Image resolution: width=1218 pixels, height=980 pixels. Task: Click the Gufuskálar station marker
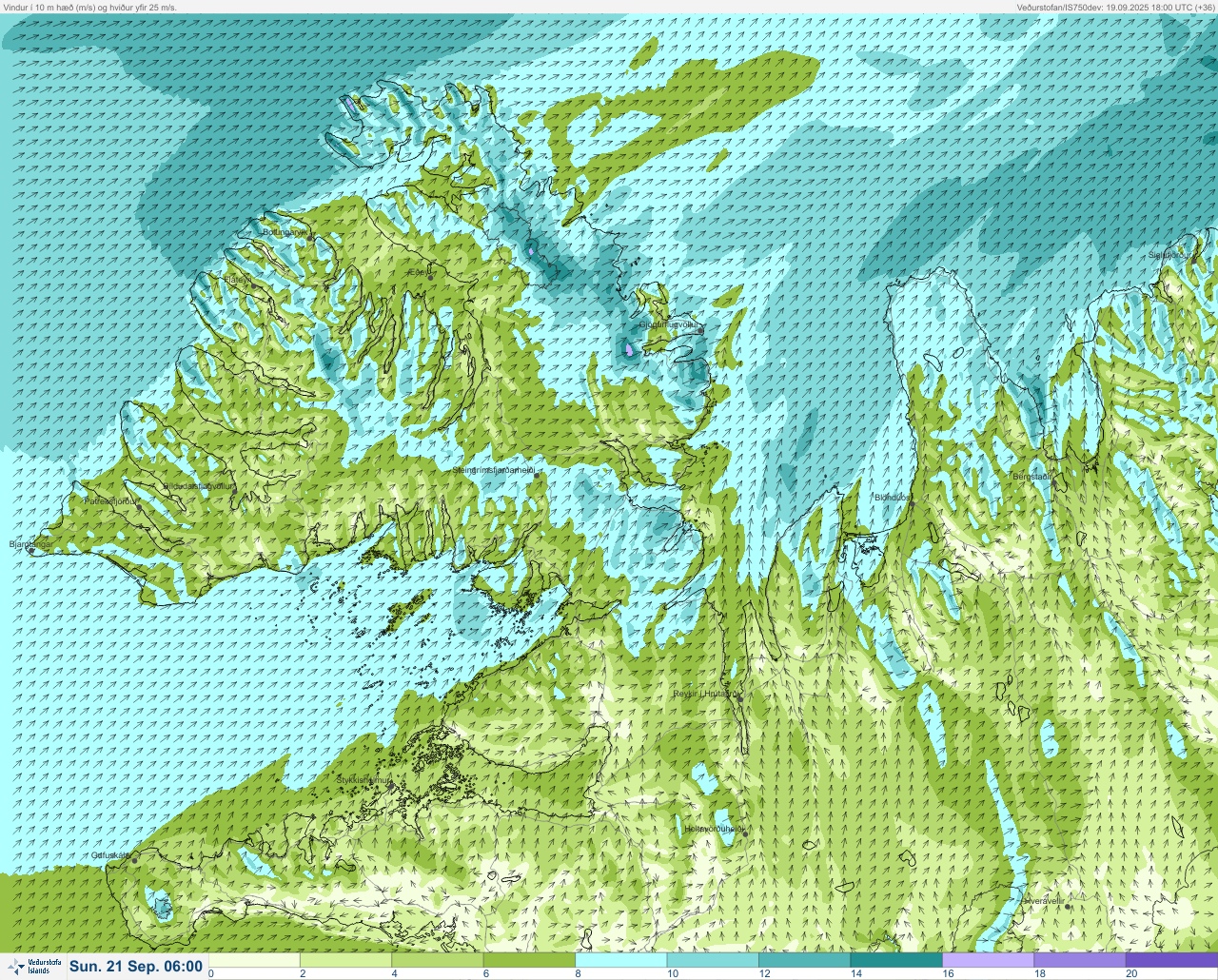135,860
